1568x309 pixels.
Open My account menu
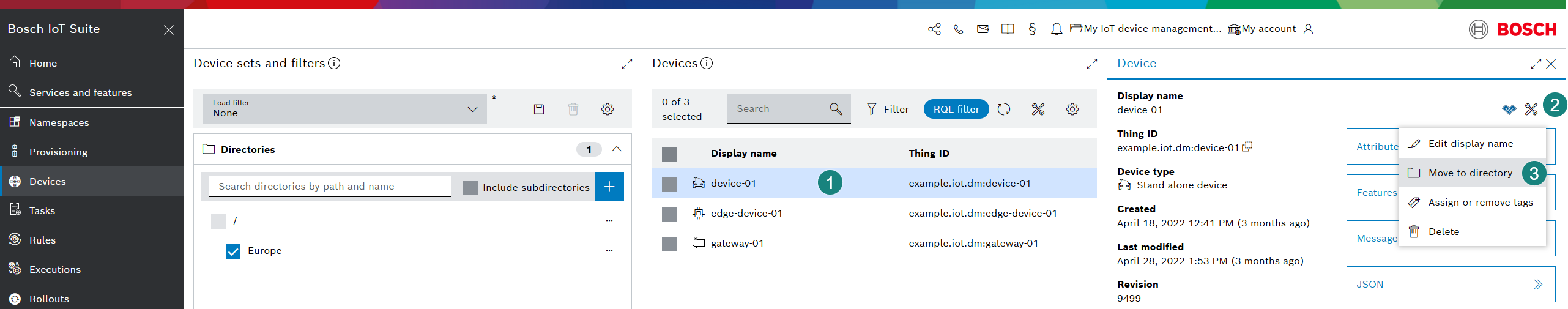click(1261, 29)
